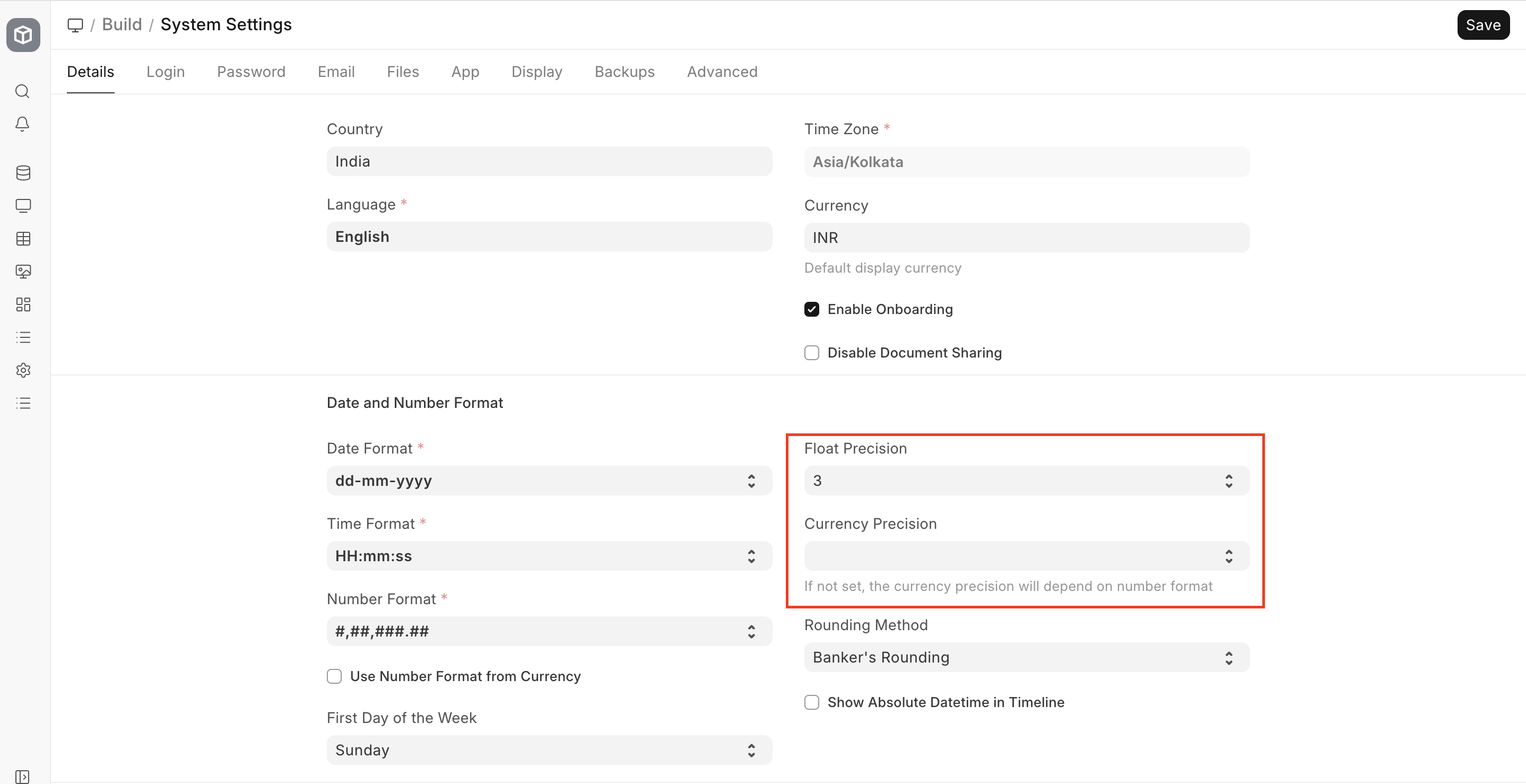Click the cube app logo
1526x784 pixels.
click(x=23, y=35)
